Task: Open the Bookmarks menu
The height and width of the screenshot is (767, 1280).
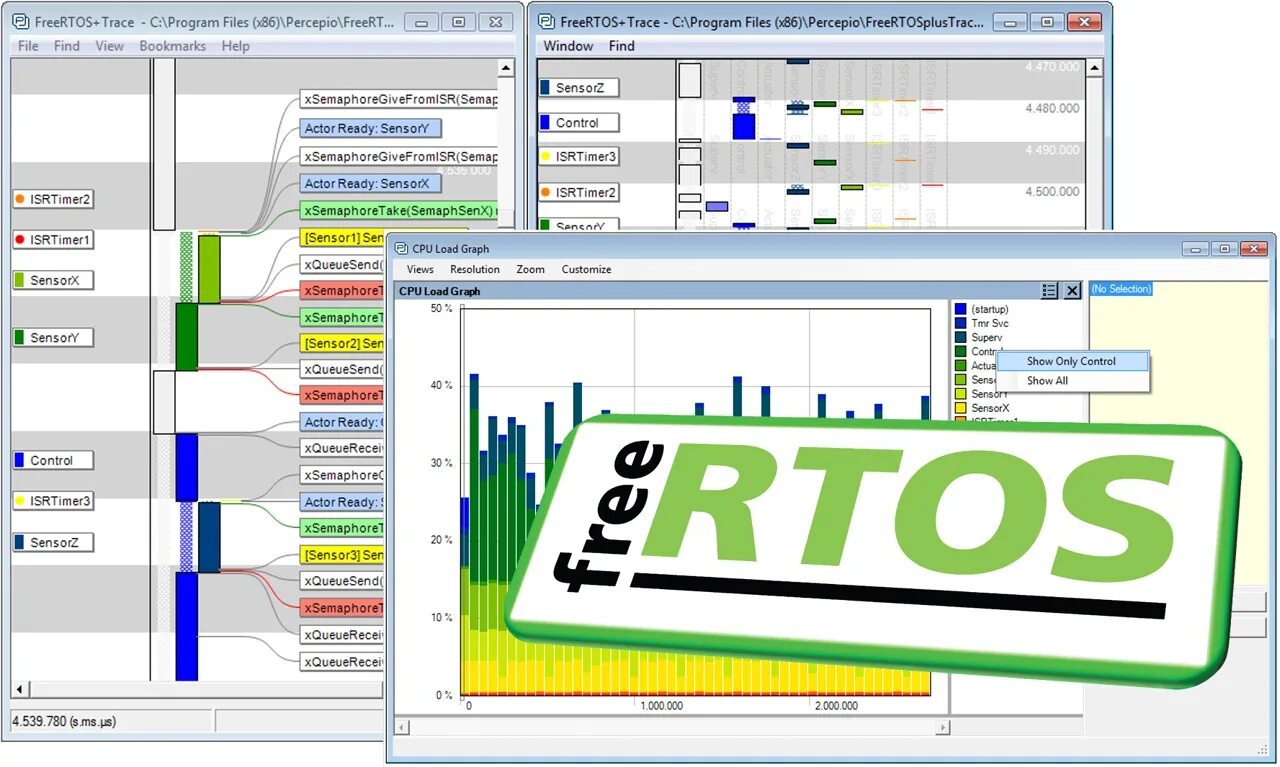Action: (172, 46)
